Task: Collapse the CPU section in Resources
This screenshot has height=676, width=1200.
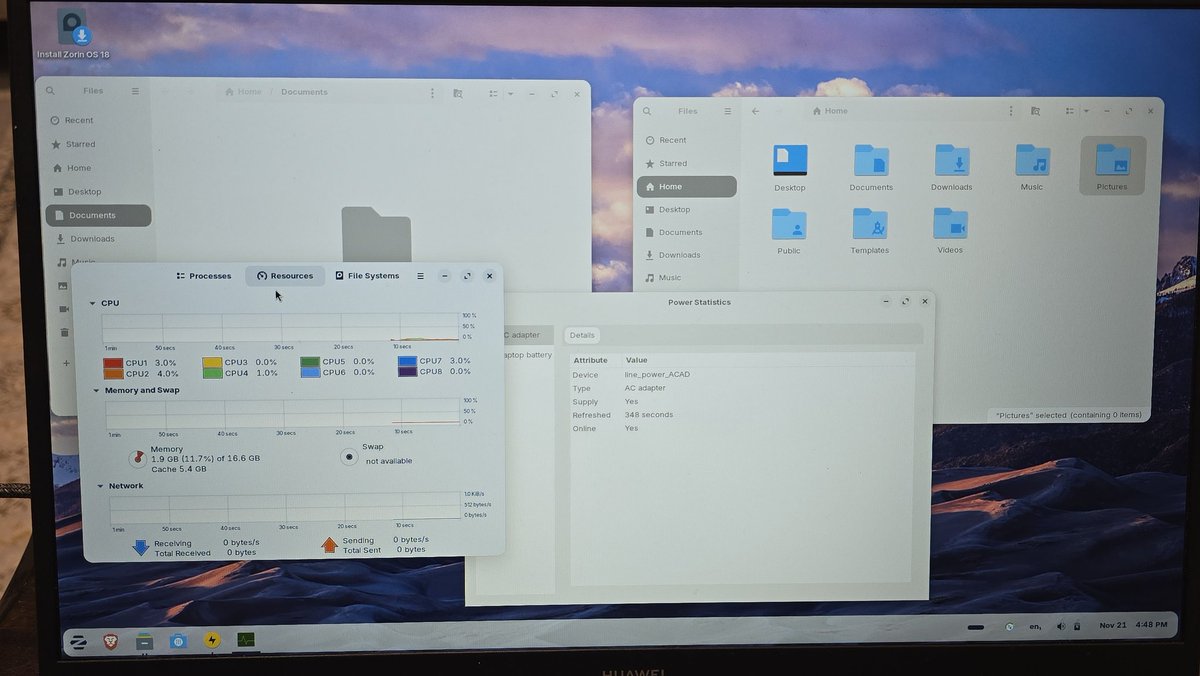Action: [x=95, y=302]
